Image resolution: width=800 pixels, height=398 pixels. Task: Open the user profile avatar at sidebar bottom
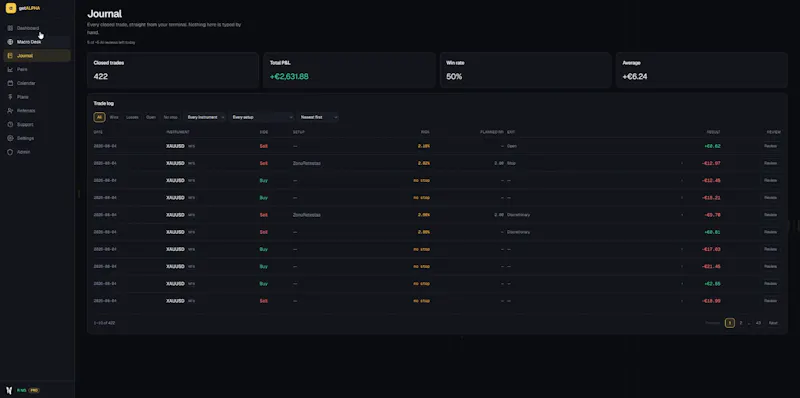click(10, 390)
